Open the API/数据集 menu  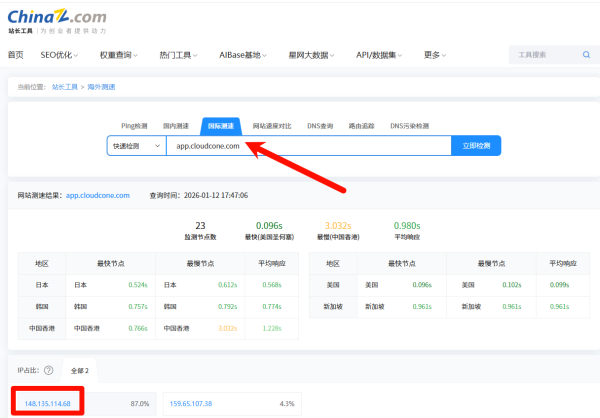click(x=379, y=55)
